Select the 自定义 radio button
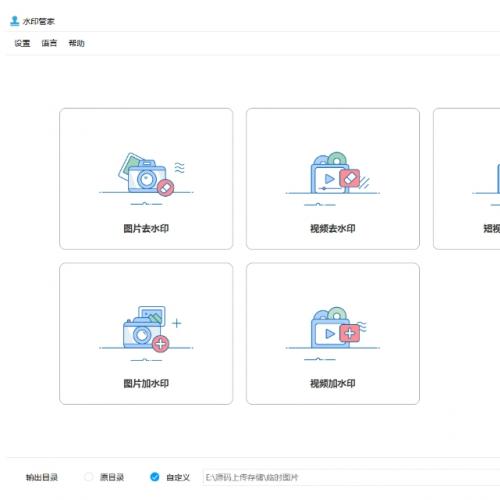This screenshot has height=500, width=500. click(x=155, y=477)
